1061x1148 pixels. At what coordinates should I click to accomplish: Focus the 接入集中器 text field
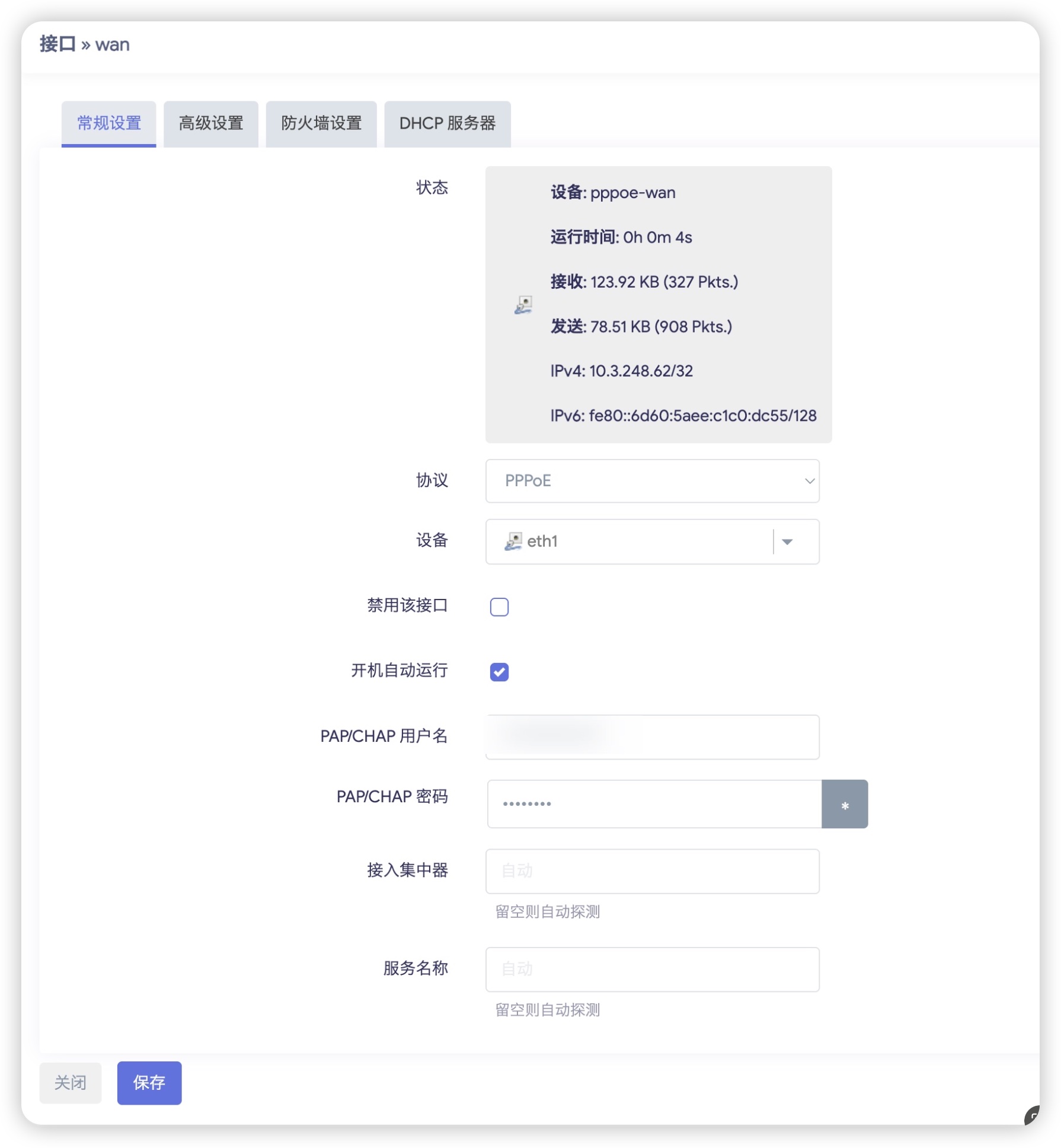click(x=652, y=871)
